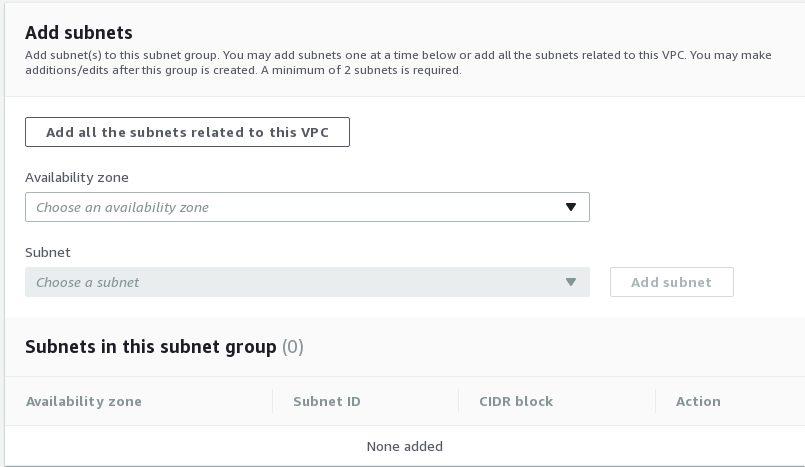805x467 pixels.
Task: Click the (0) subnet count indicator
Action: coord(293,347)
